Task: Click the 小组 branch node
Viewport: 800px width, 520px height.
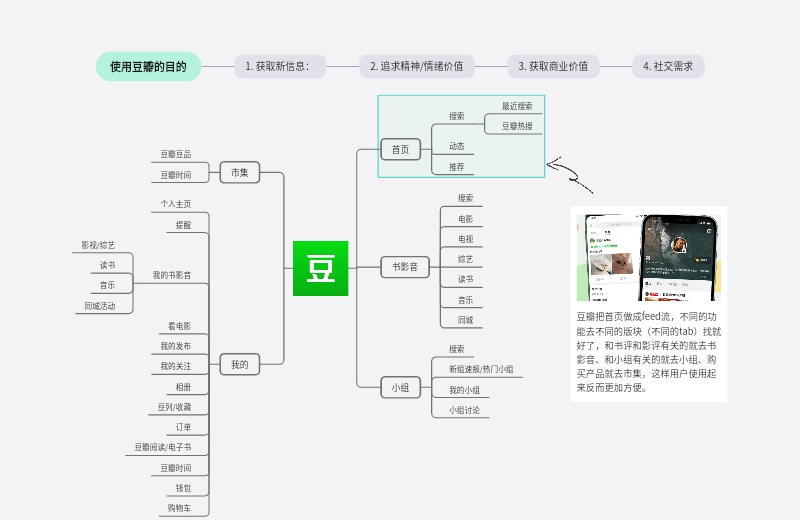Action: (x=400, y=389)
